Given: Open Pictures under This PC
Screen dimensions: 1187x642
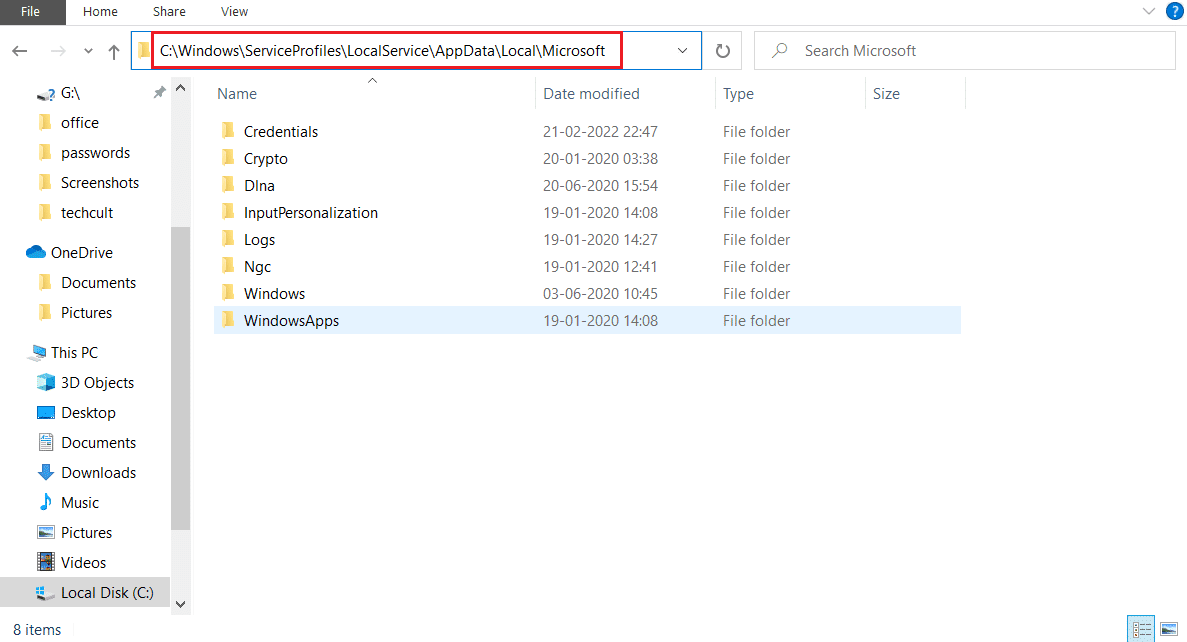Looking at the screenshot, I should click(x=74, y=532).
